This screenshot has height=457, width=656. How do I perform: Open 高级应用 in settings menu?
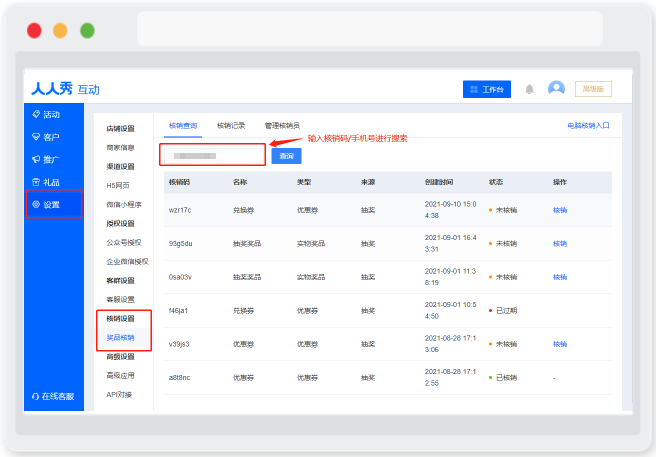click(x=120, y=375)
